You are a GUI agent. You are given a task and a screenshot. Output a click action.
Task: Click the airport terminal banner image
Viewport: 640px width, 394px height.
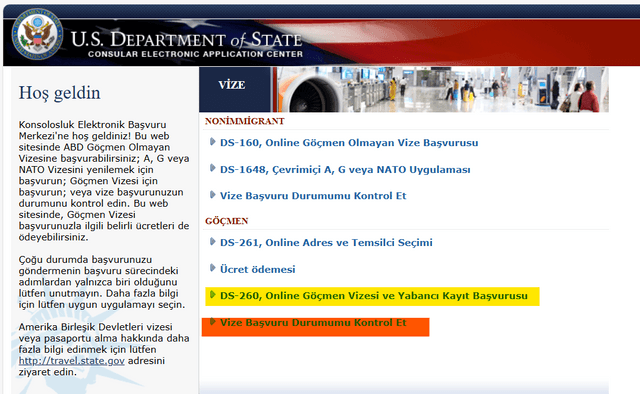click(442, 89)
